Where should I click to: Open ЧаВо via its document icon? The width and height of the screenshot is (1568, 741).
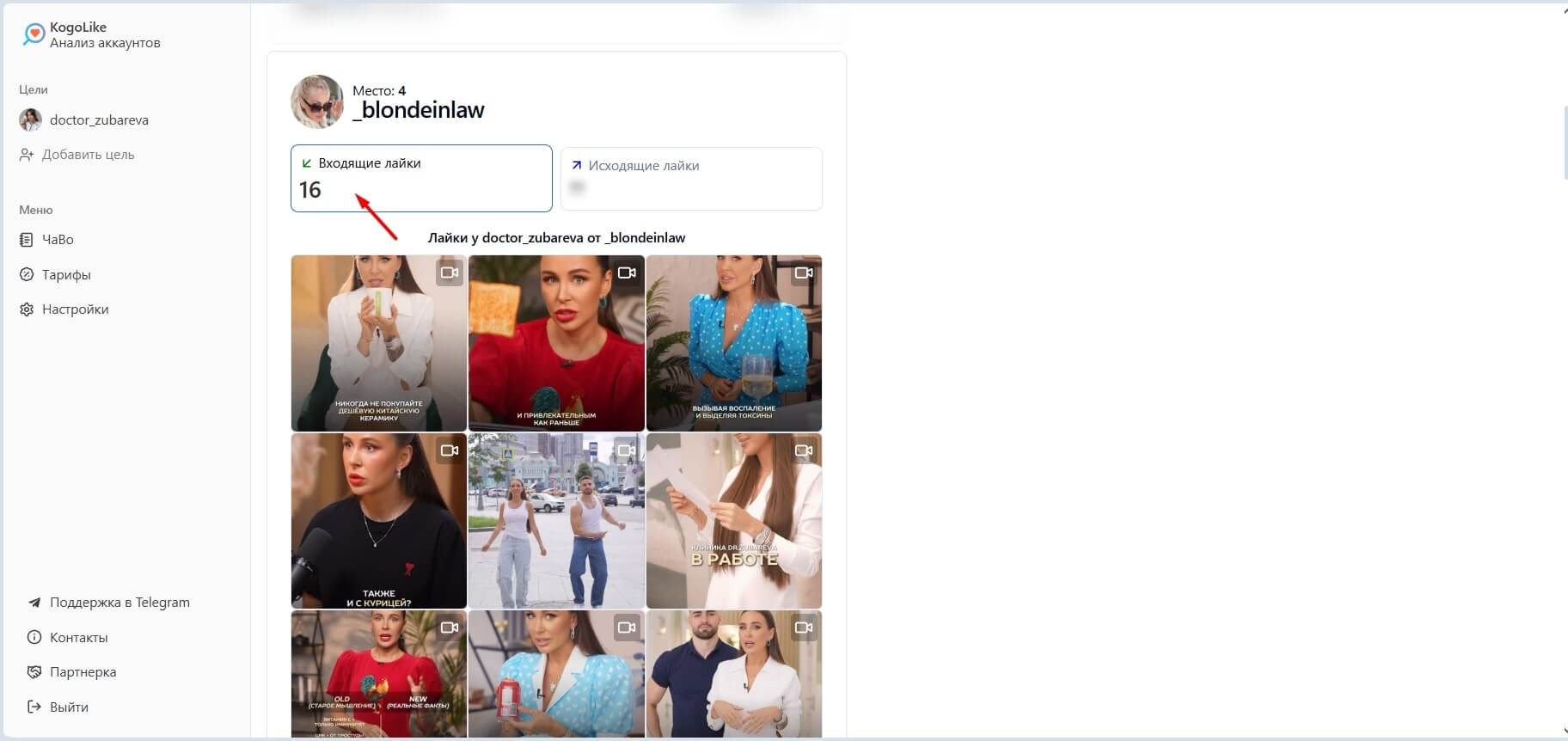pyautogui.click(x=26, y=240)
